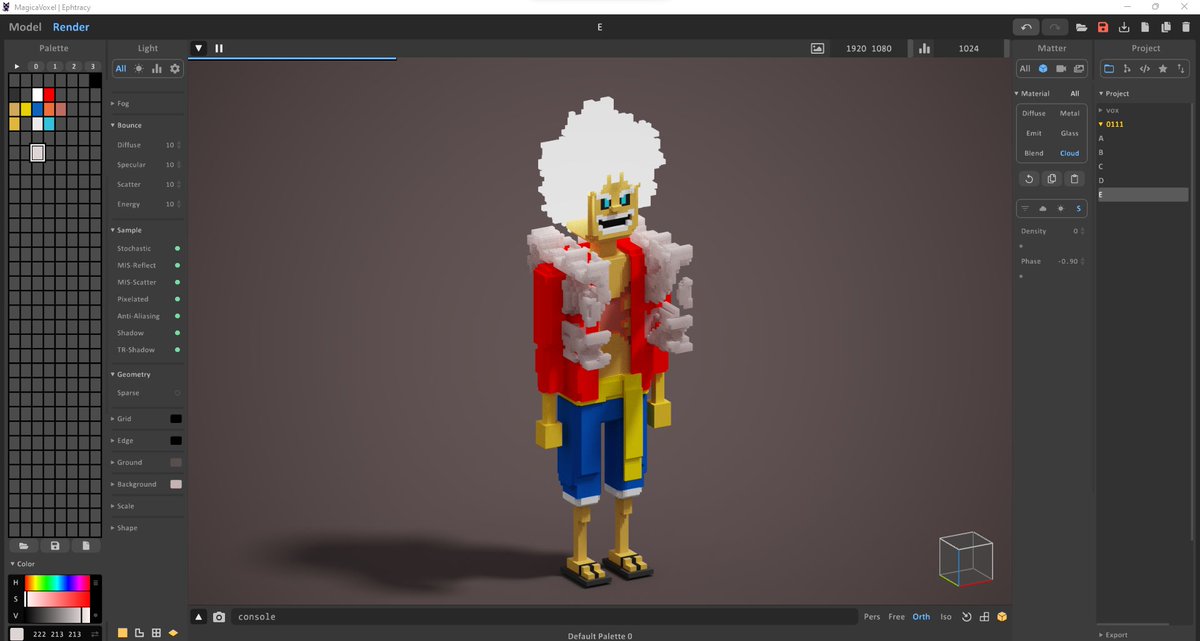Open the folder tab in Project panel

tap(1109, 69)
